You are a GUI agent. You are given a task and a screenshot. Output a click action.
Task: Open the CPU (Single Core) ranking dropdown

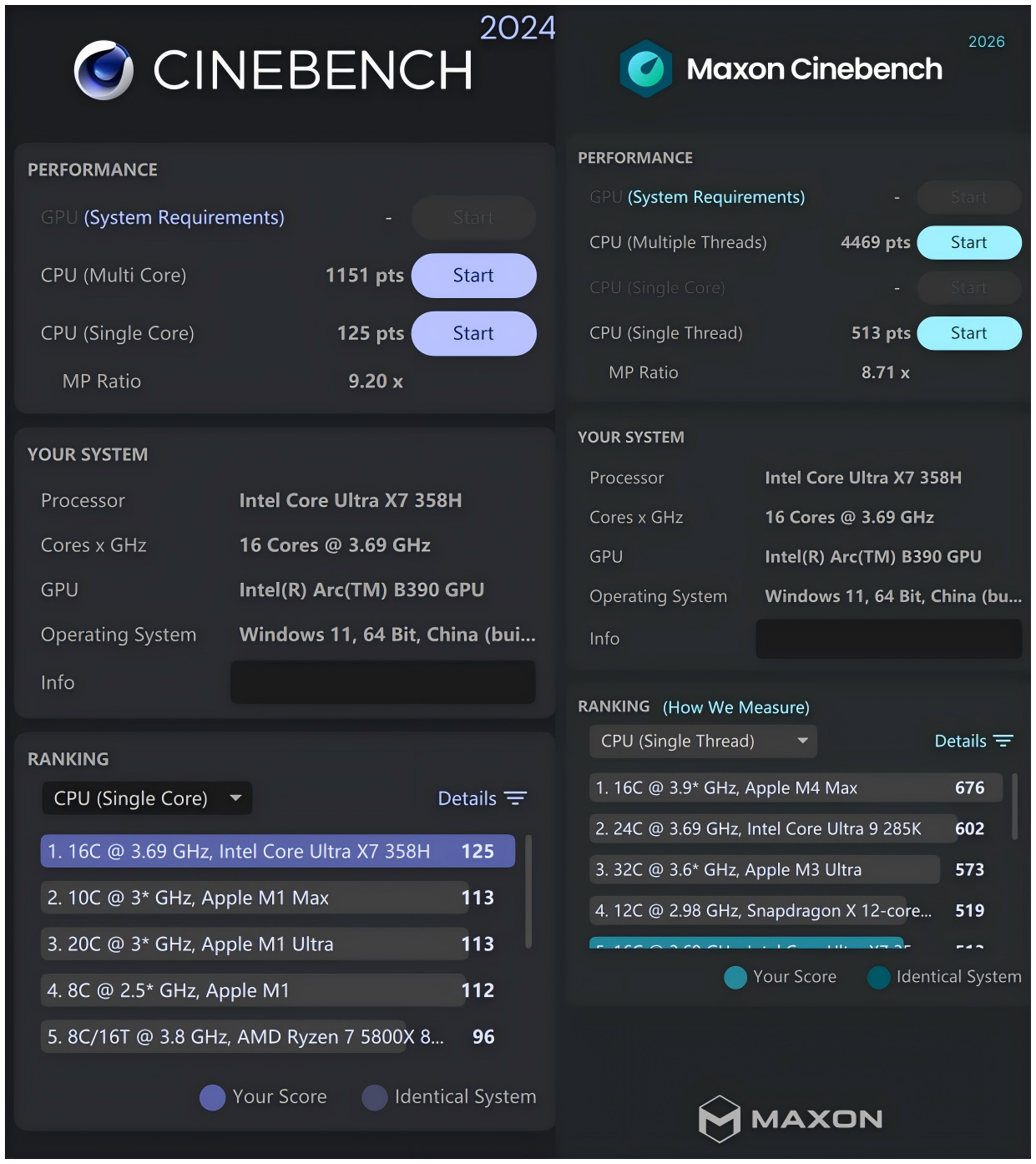147,798
